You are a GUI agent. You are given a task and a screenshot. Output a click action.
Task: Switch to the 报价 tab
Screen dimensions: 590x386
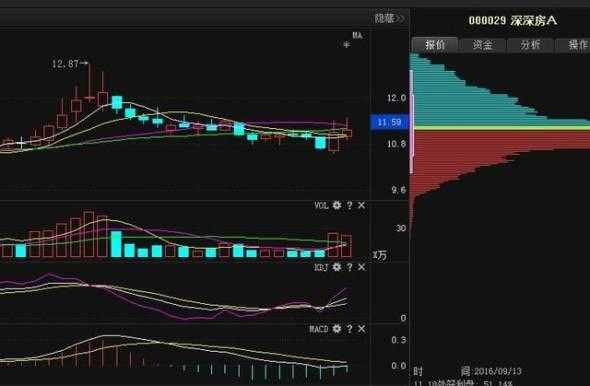[435, 45]
